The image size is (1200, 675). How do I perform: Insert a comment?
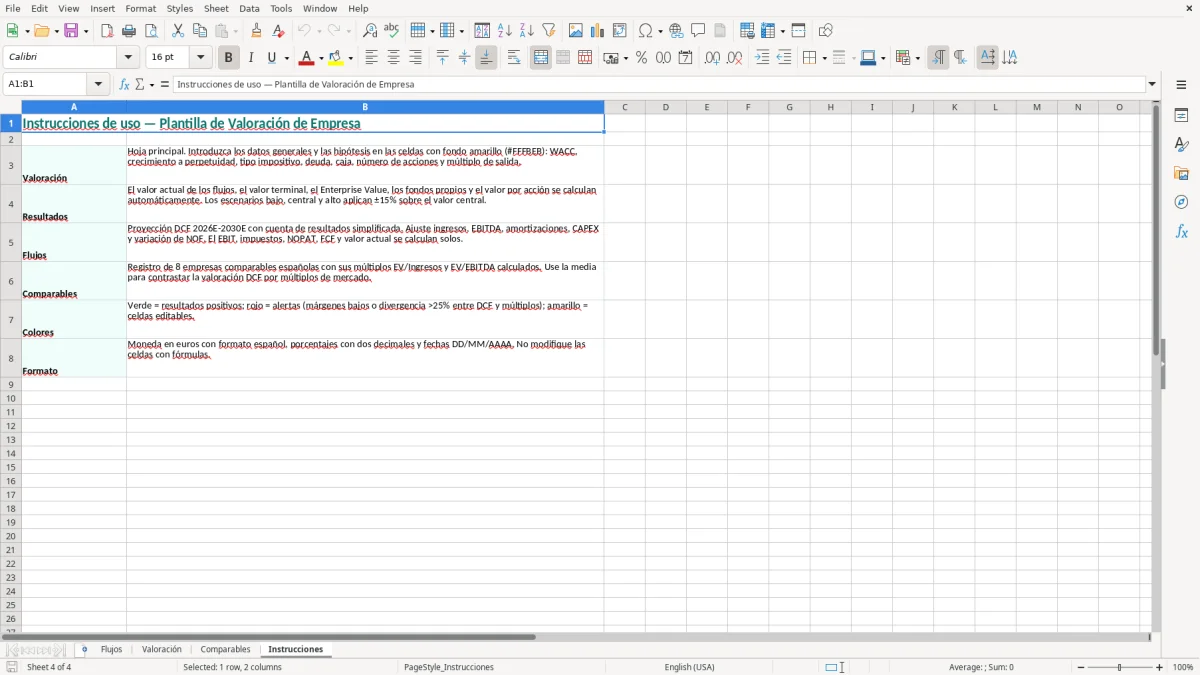(x=698, y=31)
